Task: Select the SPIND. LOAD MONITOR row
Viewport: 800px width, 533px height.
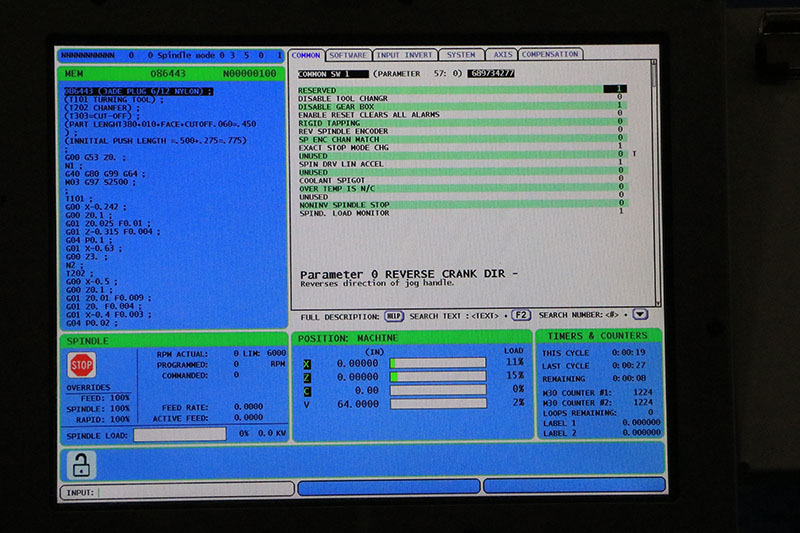Action: click(x=461, y=211)
